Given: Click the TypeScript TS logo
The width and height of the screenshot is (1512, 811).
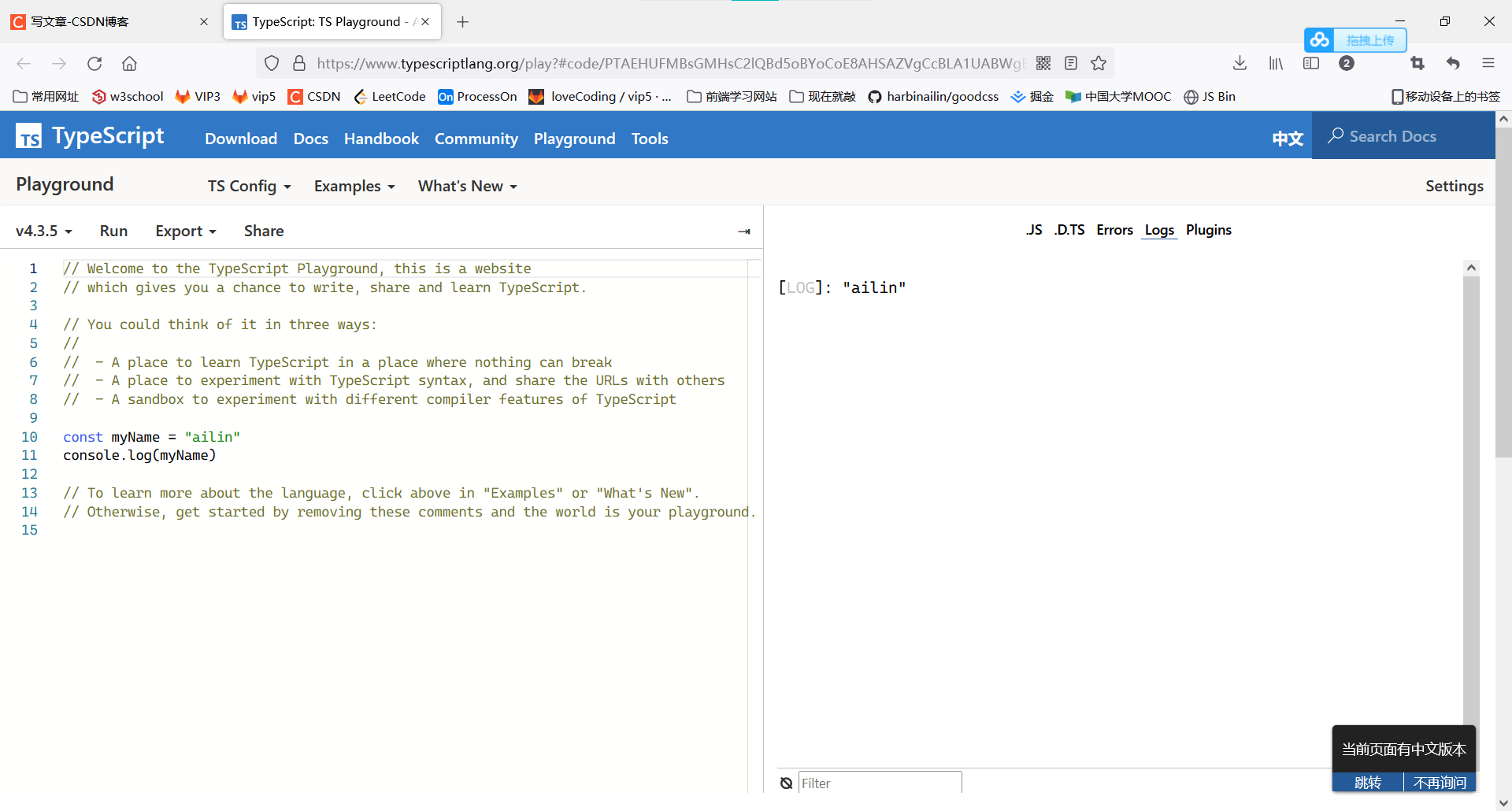Looking at the screenshot, I should point(28,135).
